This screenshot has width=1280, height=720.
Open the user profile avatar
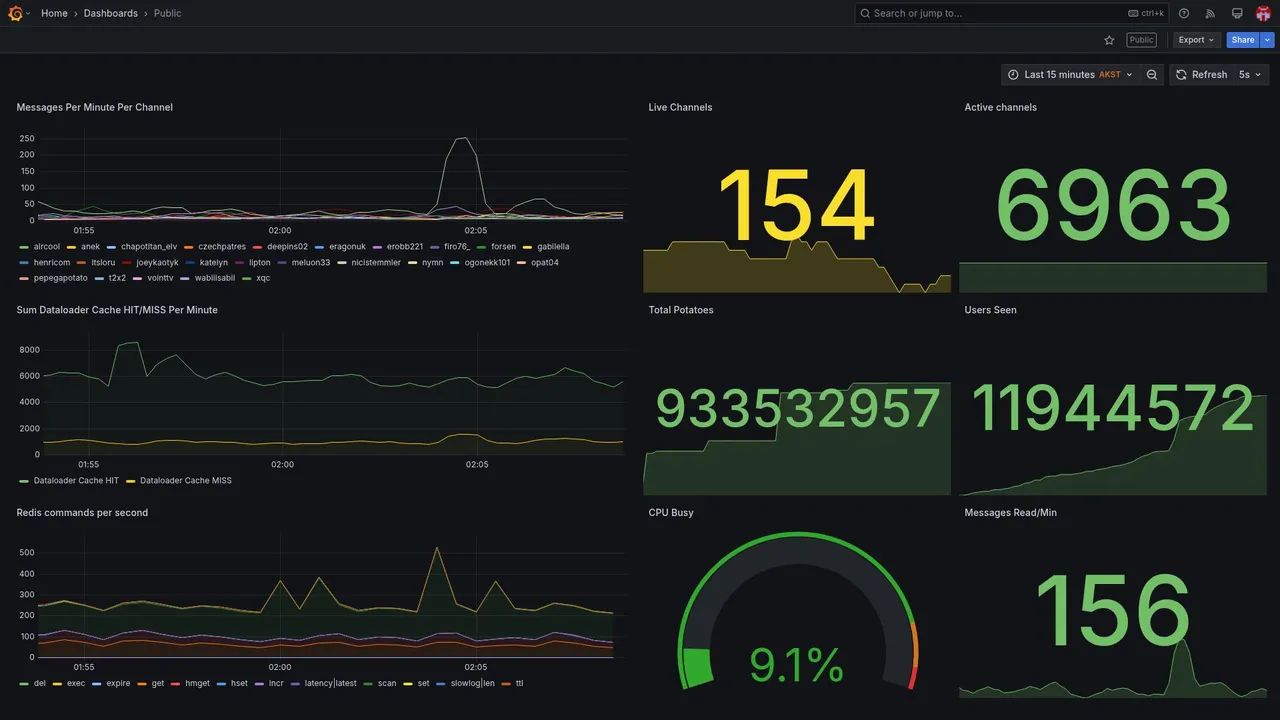tap(1263, 13)
